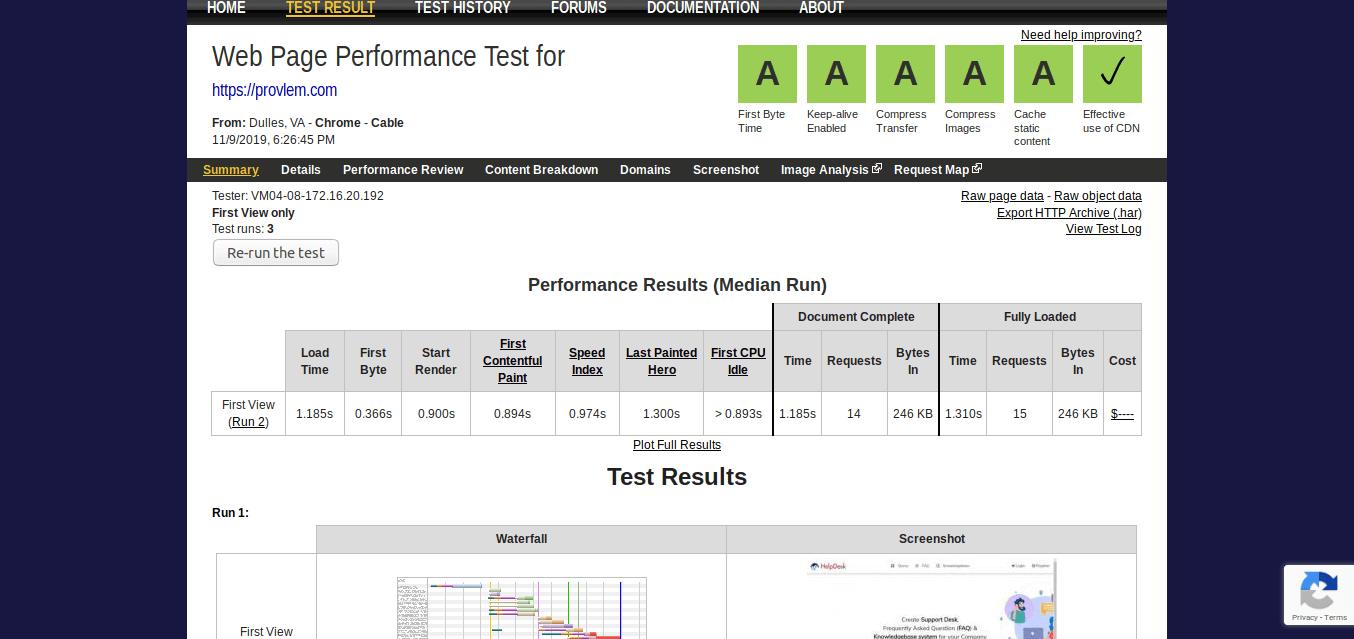Click the $---- cost link
1354x639 pixels.
1122,414
